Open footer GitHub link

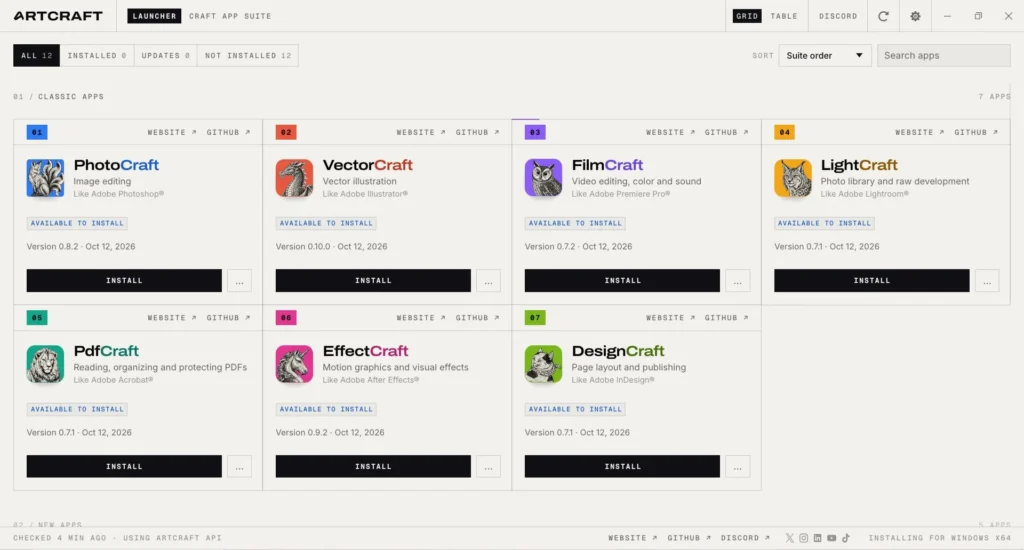pos(689,538)
